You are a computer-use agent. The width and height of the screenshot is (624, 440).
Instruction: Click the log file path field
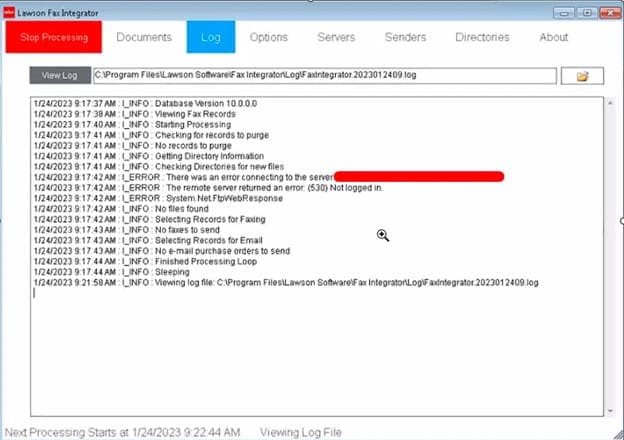[x=325, y=75]
